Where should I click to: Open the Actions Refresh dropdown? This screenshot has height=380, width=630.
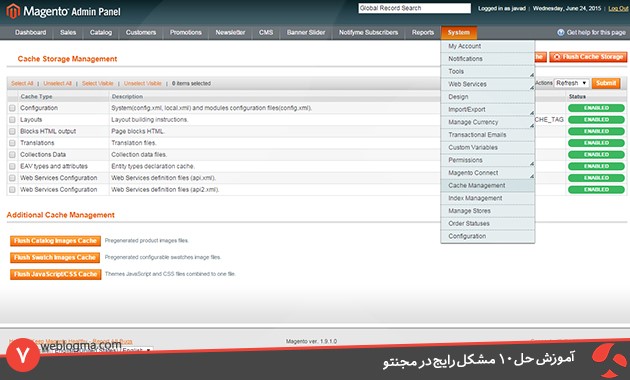[x=571, y=83]
